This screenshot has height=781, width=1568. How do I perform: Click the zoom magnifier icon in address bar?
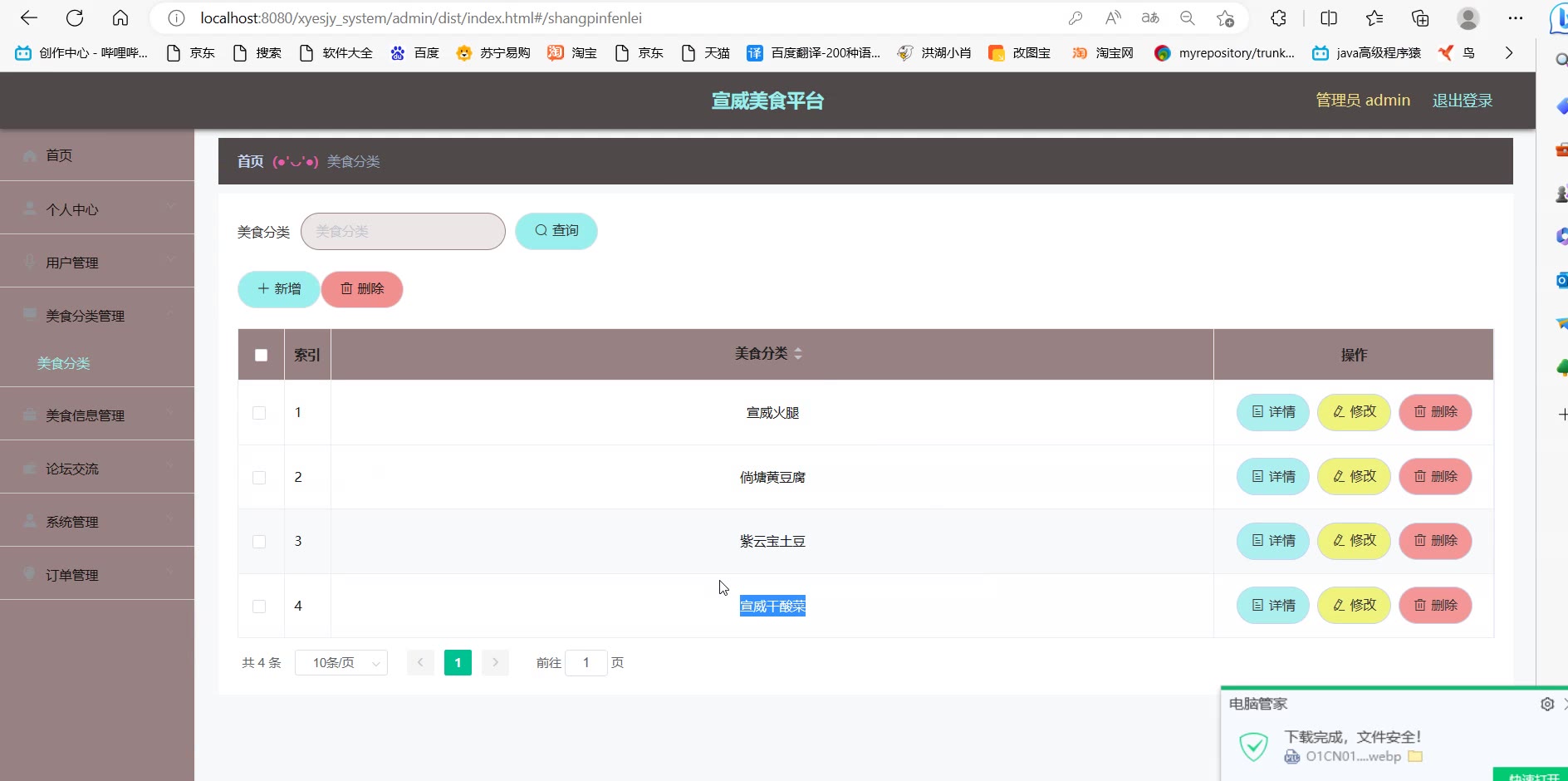point(1188,17)
